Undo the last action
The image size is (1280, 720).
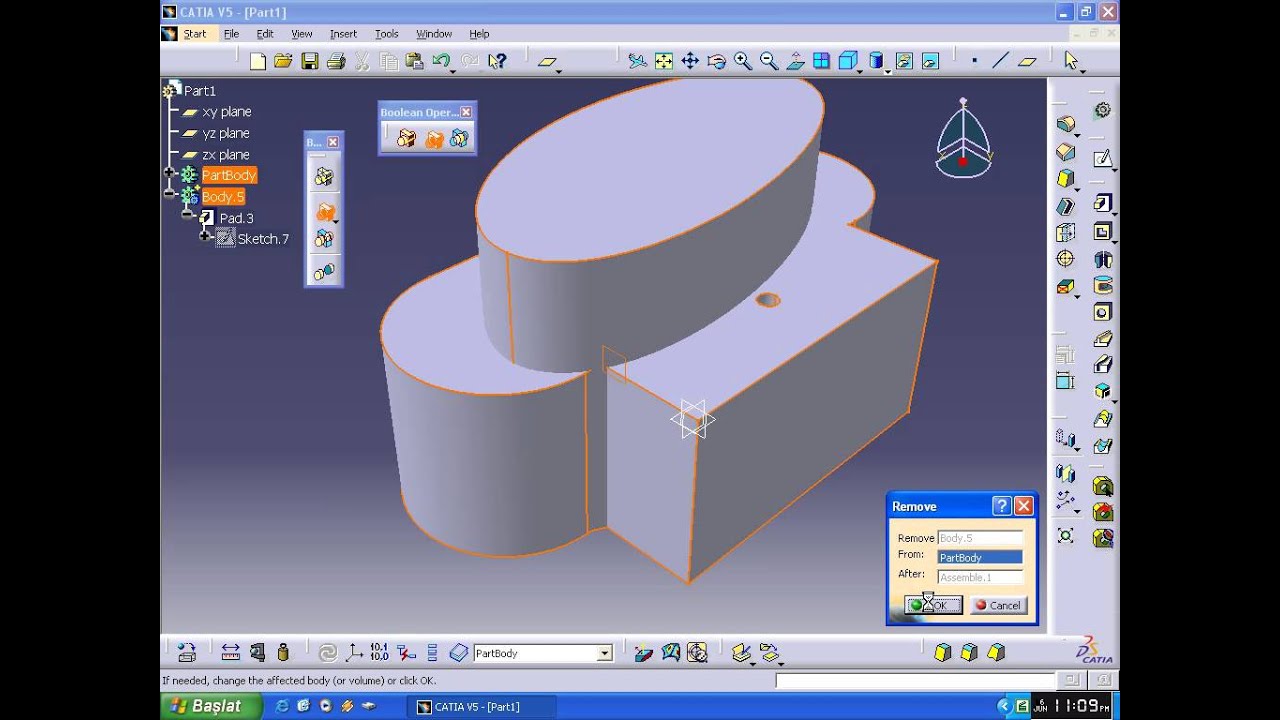pyautogui.click(x=441, y=61)
